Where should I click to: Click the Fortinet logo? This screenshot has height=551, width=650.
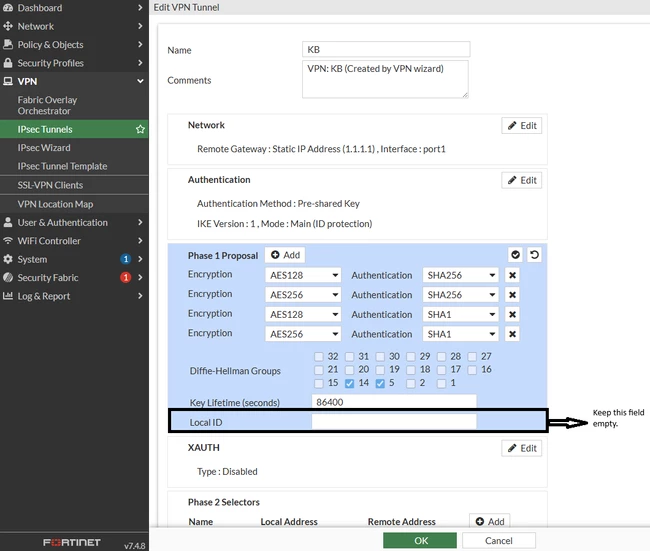72,542
